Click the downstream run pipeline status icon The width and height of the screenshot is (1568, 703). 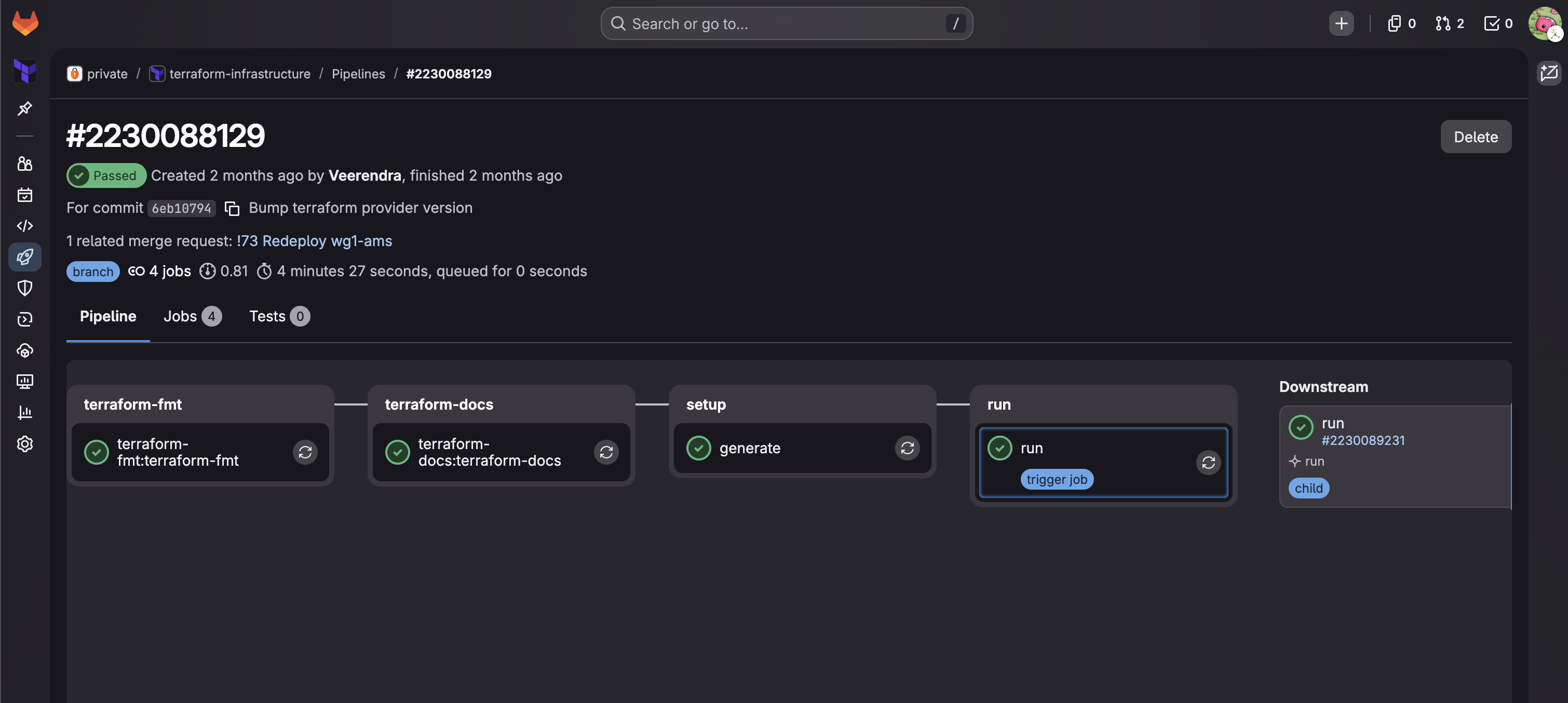[x=1301, y=427]
